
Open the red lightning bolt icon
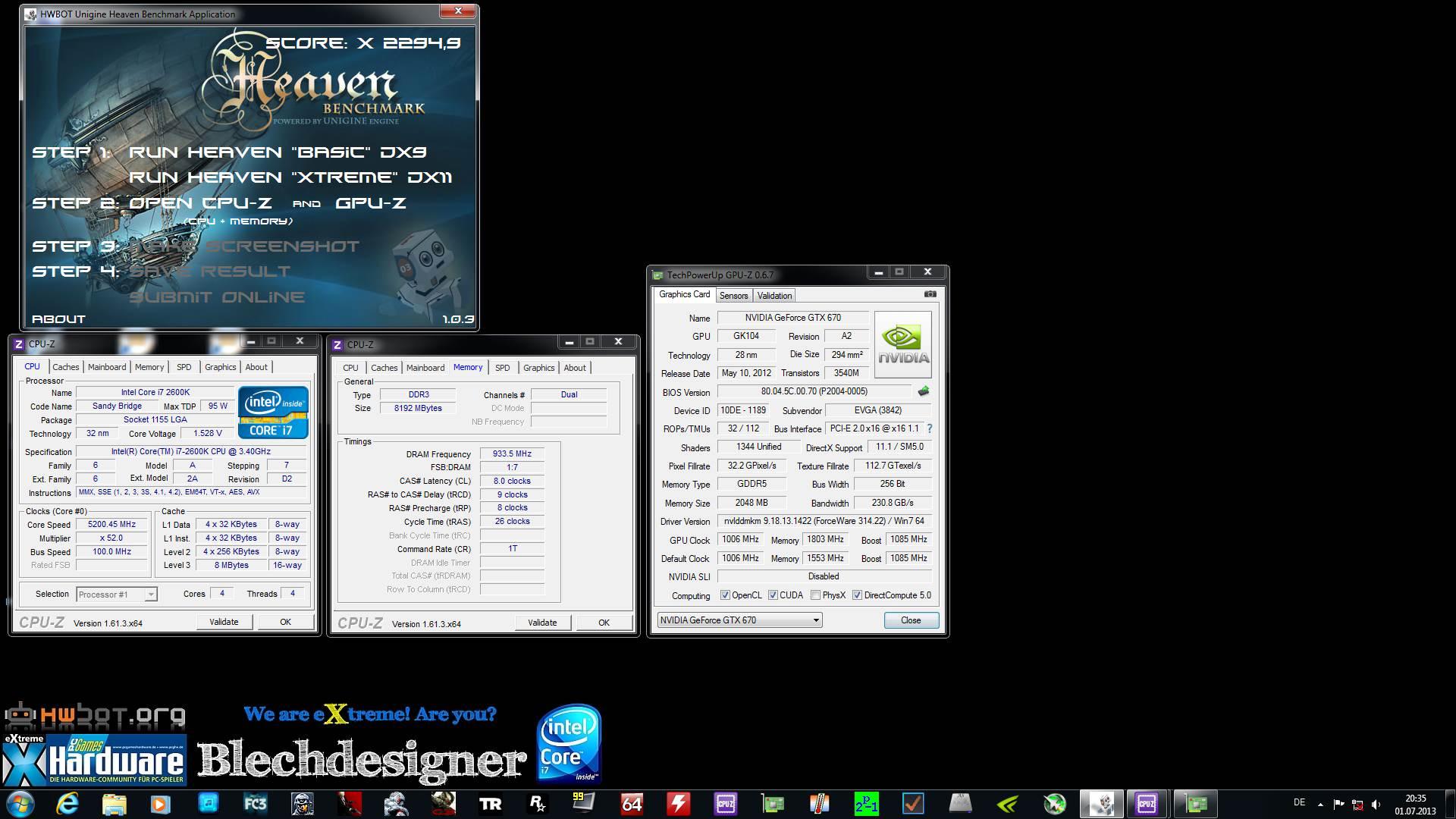pyautogui.click(x=678, y=803)
